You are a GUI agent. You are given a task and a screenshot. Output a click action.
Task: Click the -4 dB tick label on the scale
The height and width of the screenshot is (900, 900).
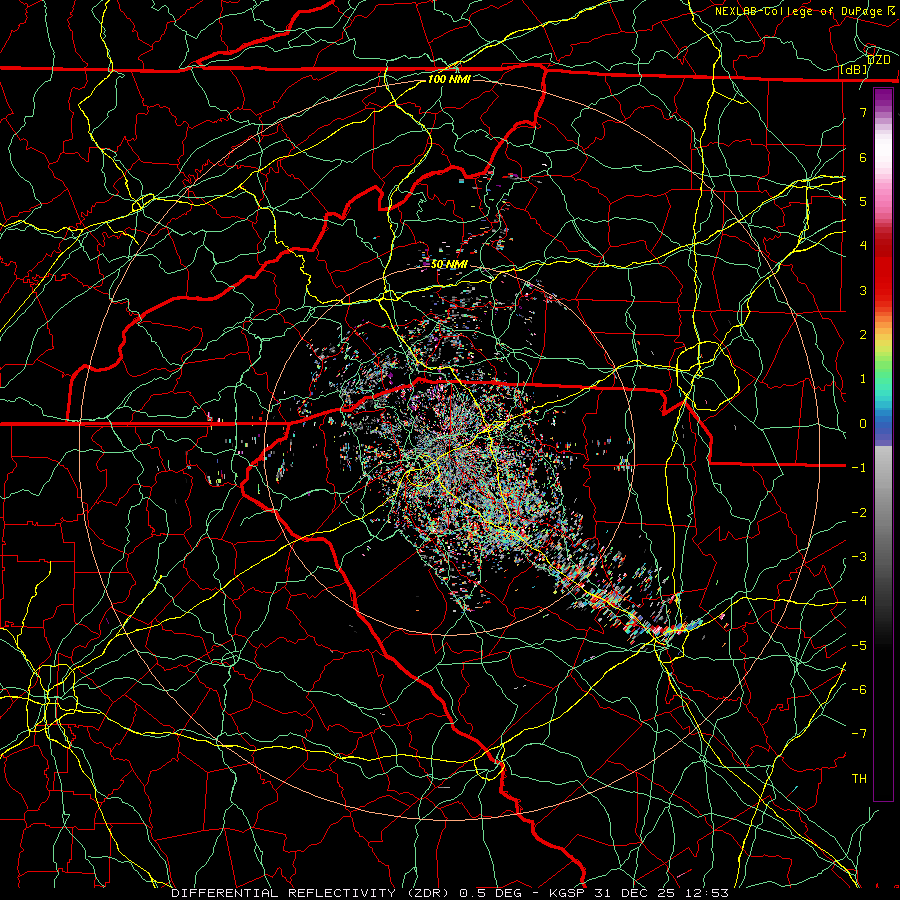[859, 601]
